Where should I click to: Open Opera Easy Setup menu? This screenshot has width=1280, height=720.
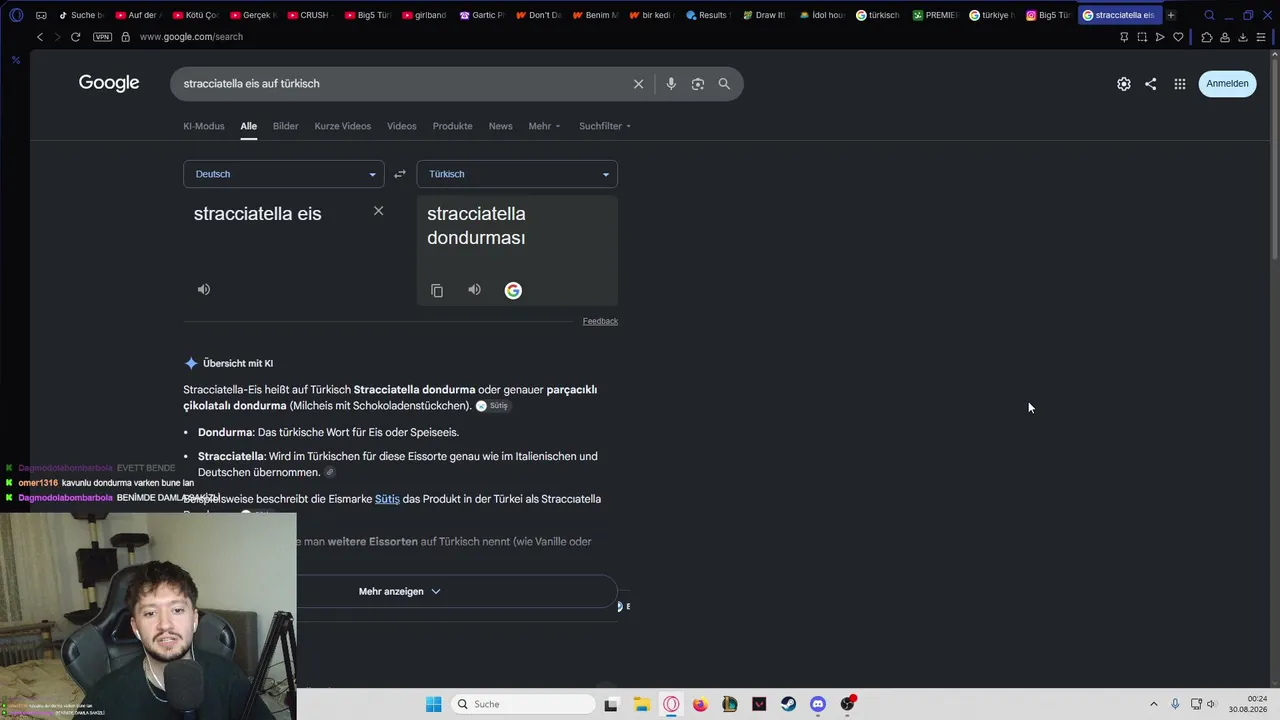[1262, 37]
